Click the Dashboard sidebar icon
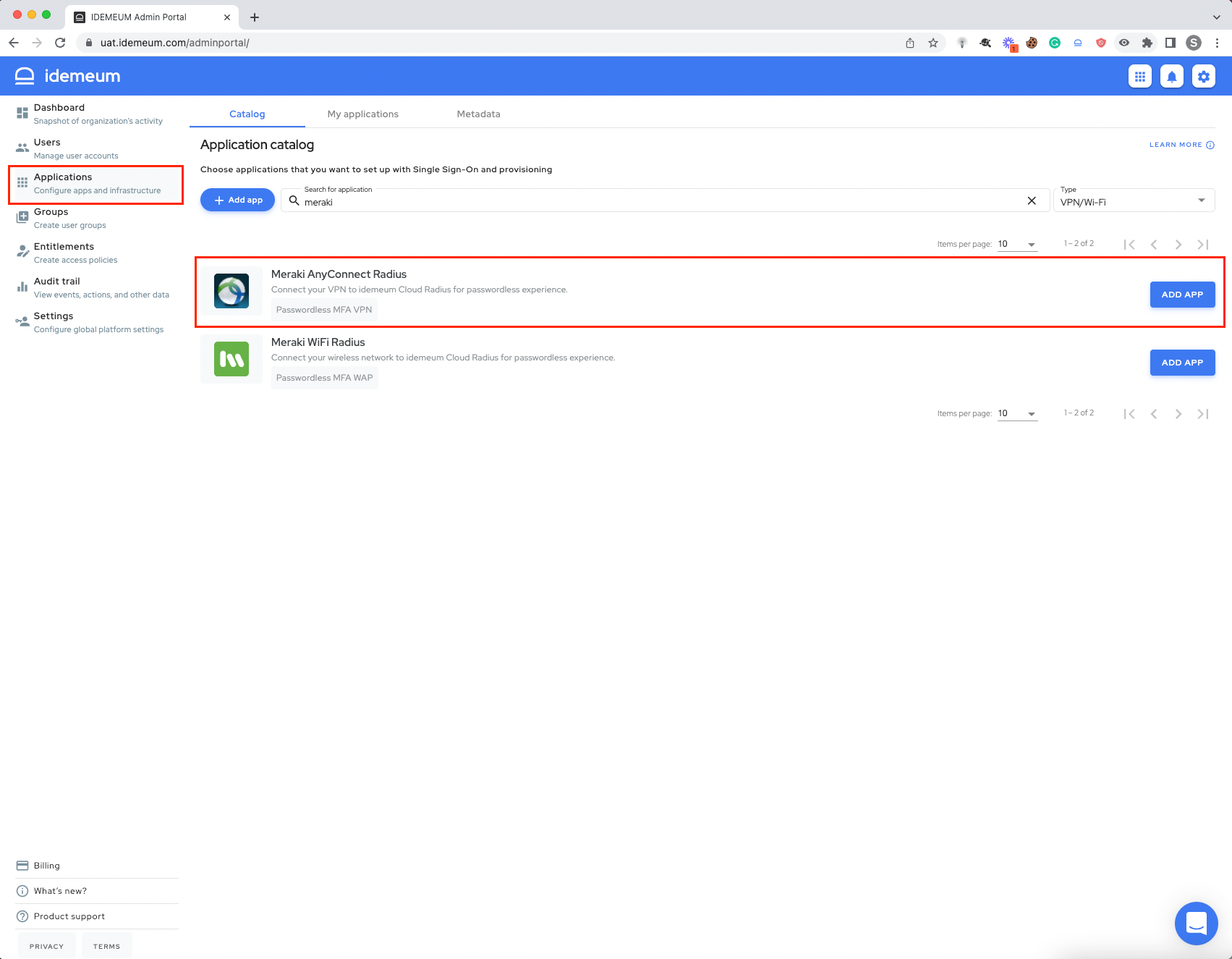Viewport: 1232px width, 959px height. click(x=22, y=114)
